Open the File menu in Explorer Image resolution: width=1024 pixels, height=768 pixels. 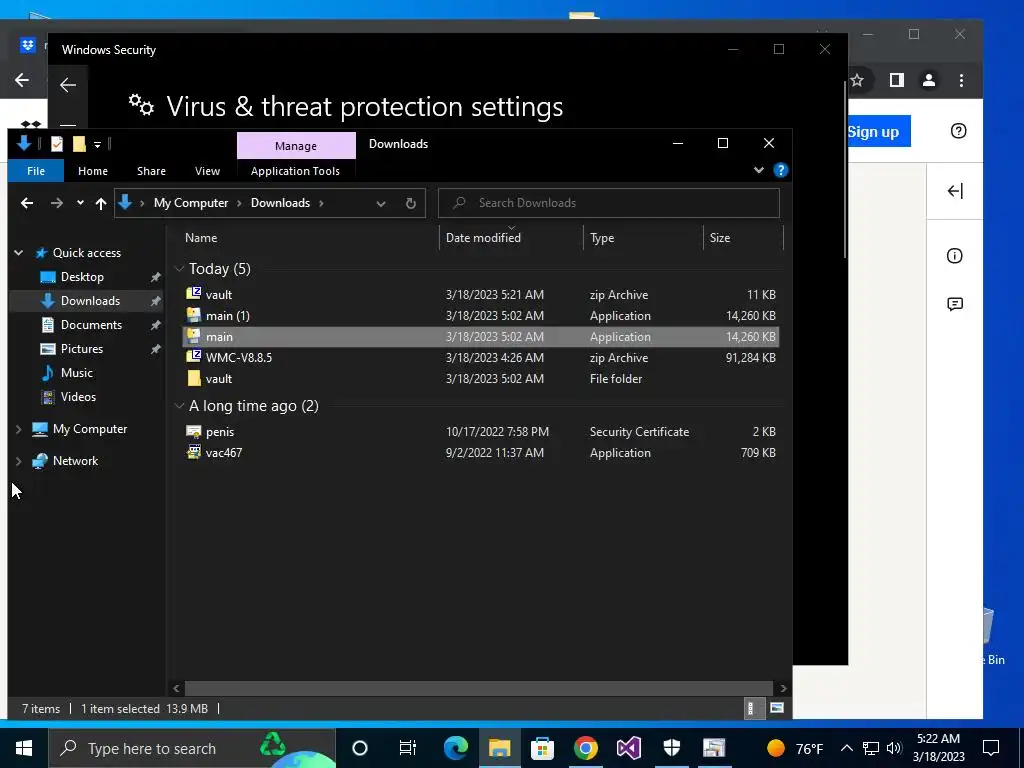tap(36, 171)
